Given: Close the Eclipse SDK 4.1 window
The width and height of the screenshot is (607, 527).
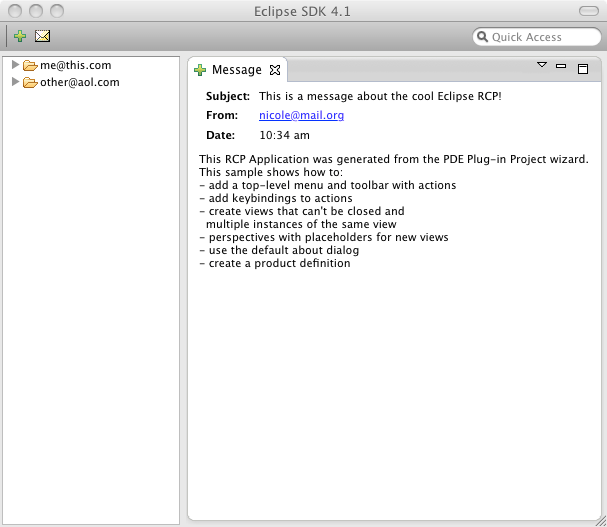Looking at the screenshot, I should [14, 10].
